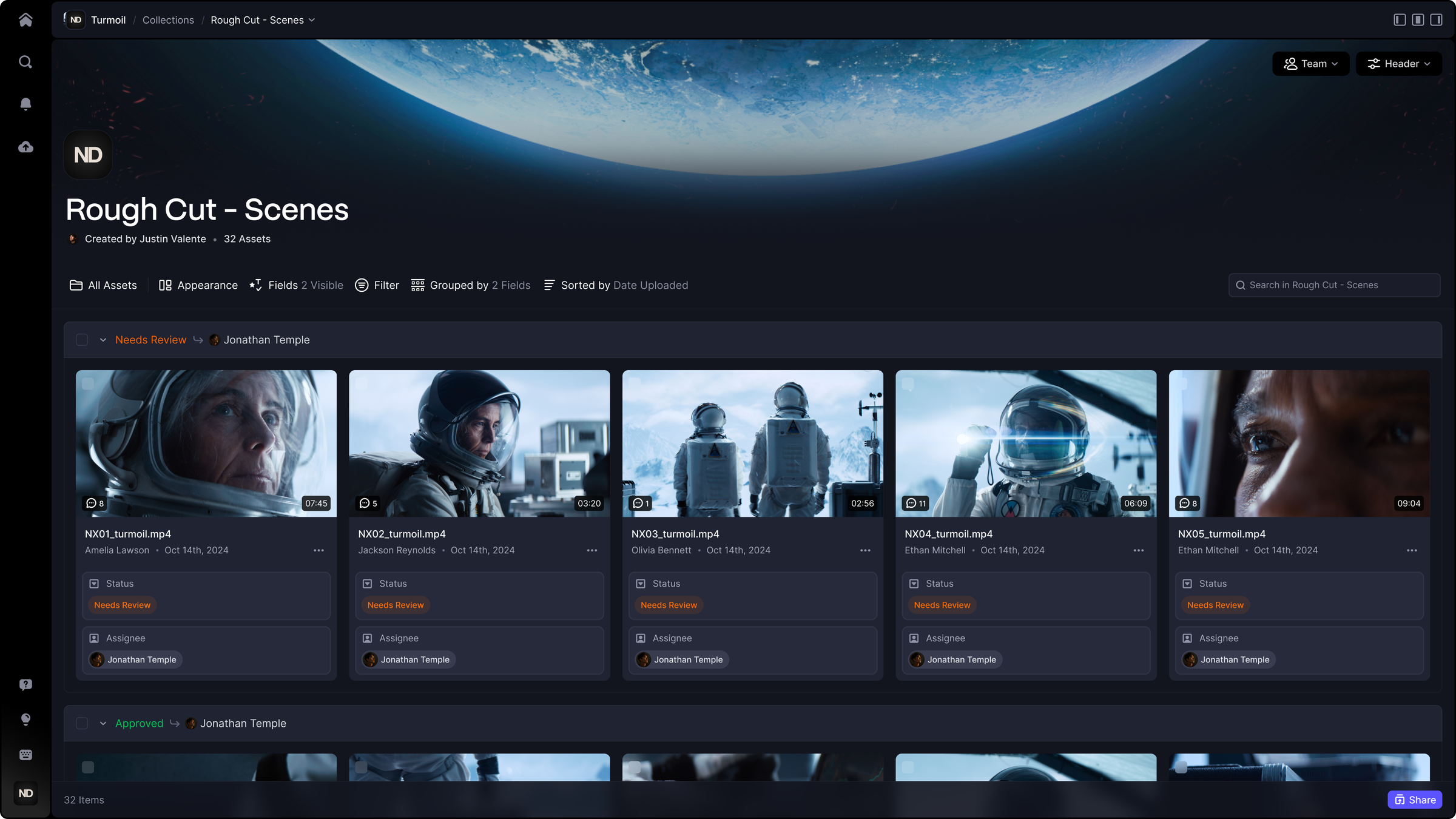Screen dimensions: 1456x819
Task: Change status of NX01_turmoil.mp4 Needs Review
Action: point(123,605)
